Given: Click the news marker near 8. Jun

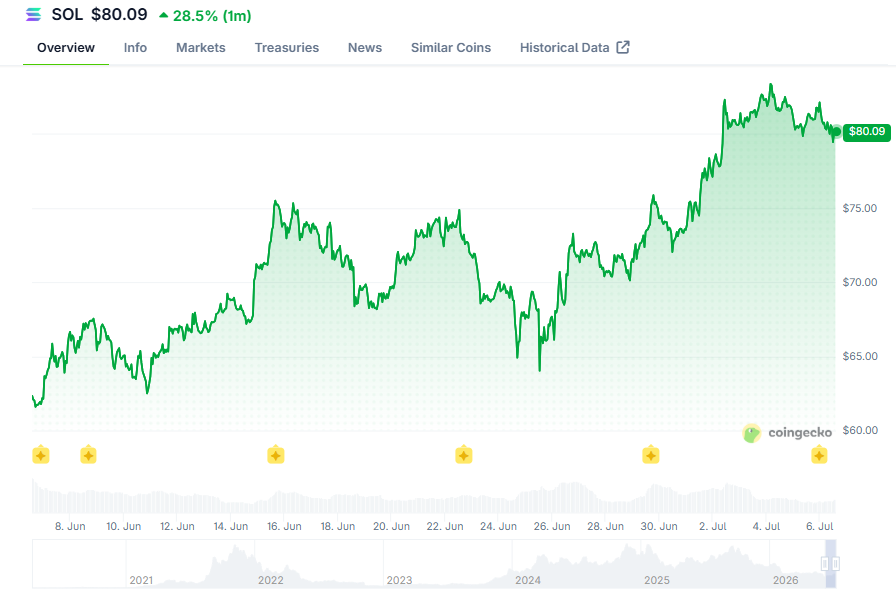Looking at the screenshot, I should (x=88, y=455).
